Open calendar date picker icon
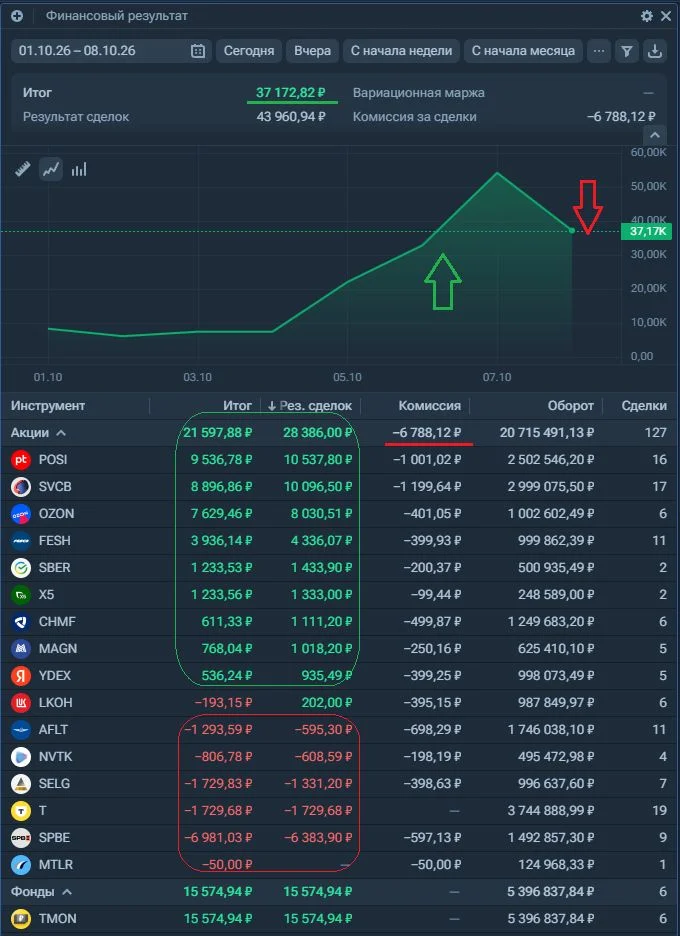The width and height of the screenshot is (680, 936). point(198,51)
